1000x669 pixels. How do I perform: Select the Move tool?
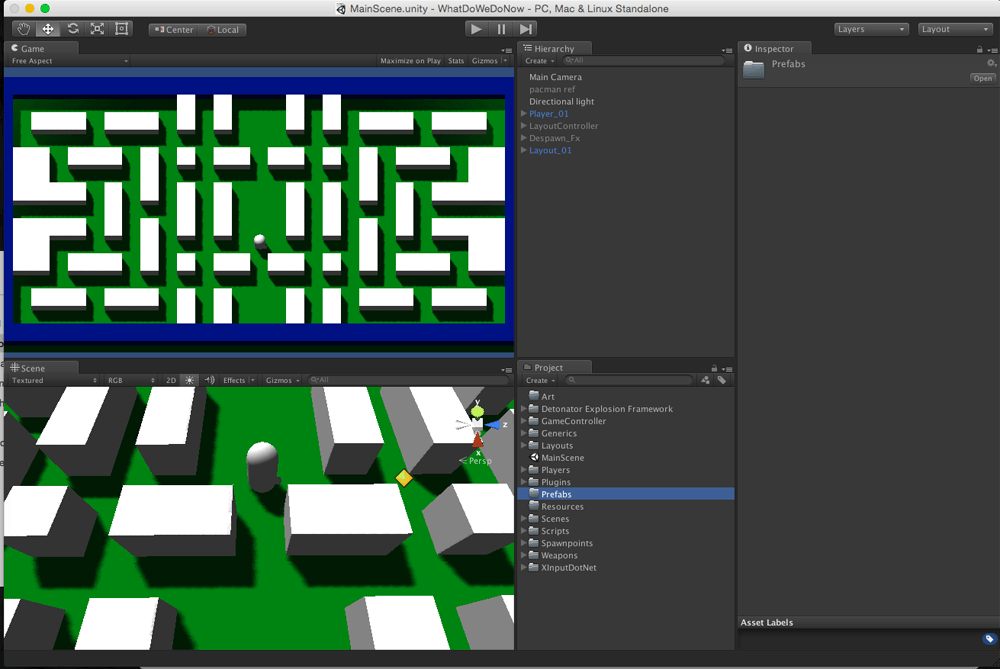[x=48, y=29]
